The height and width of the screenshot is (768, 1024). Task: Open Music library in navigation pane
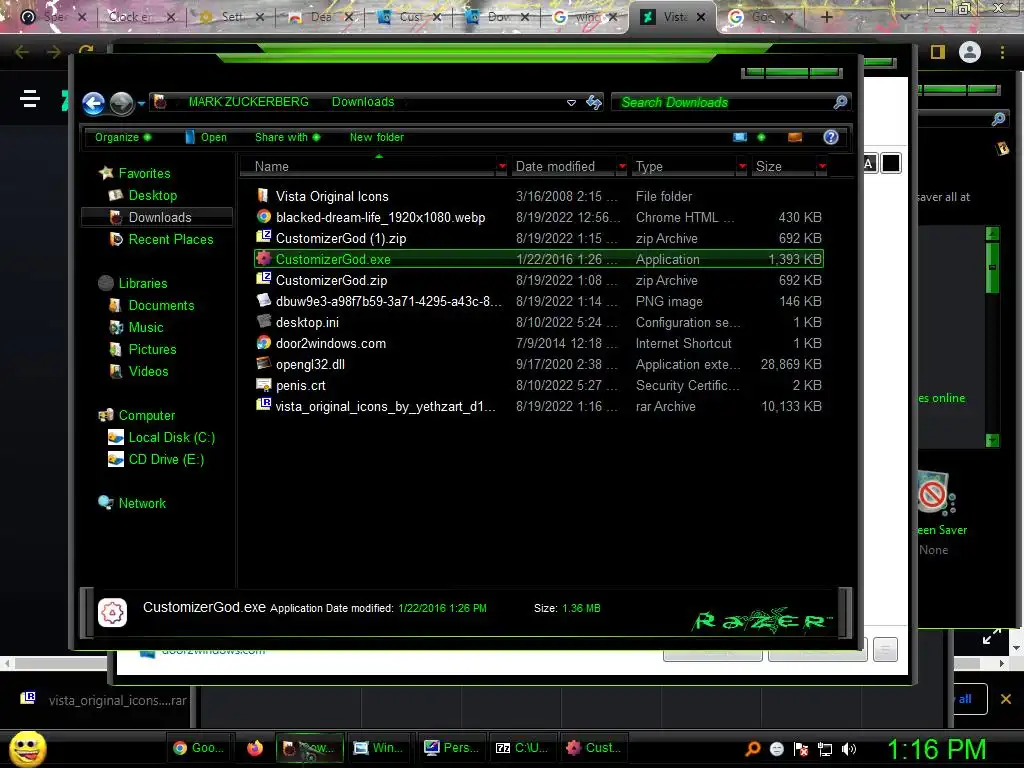(x=146, y=327)
